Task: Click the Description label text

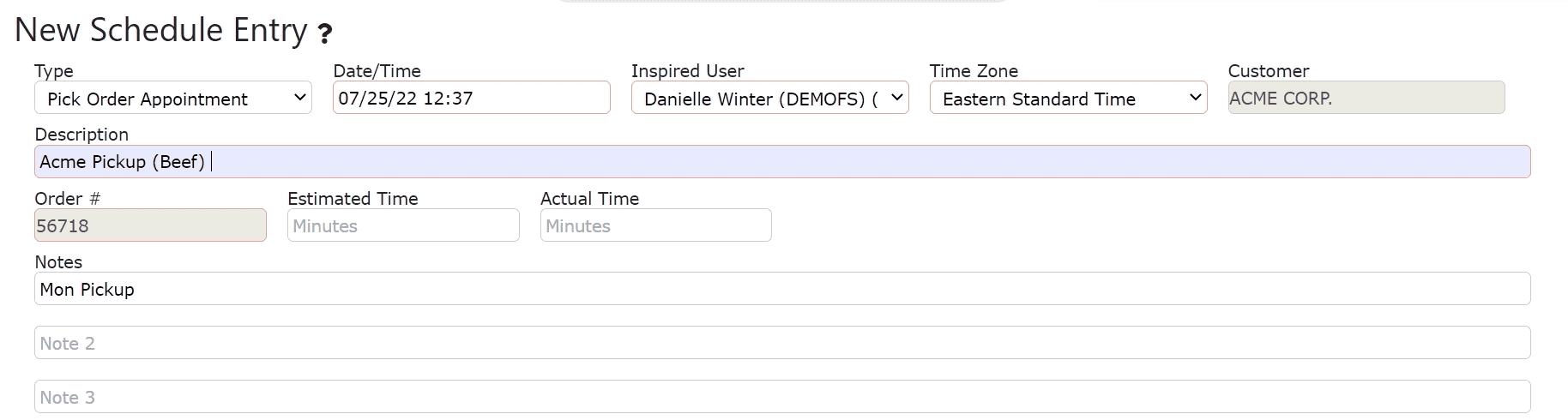Action: [x=81, y=135]
